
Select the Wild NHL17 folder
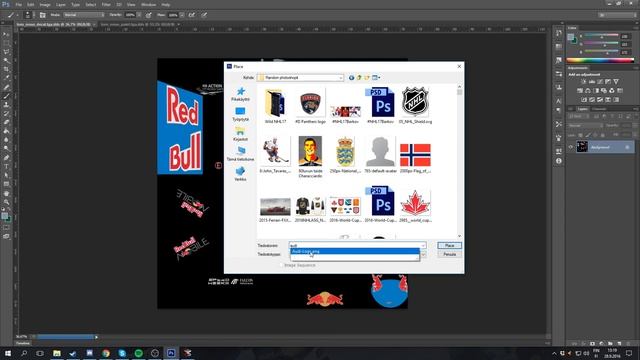coord(276,105)
